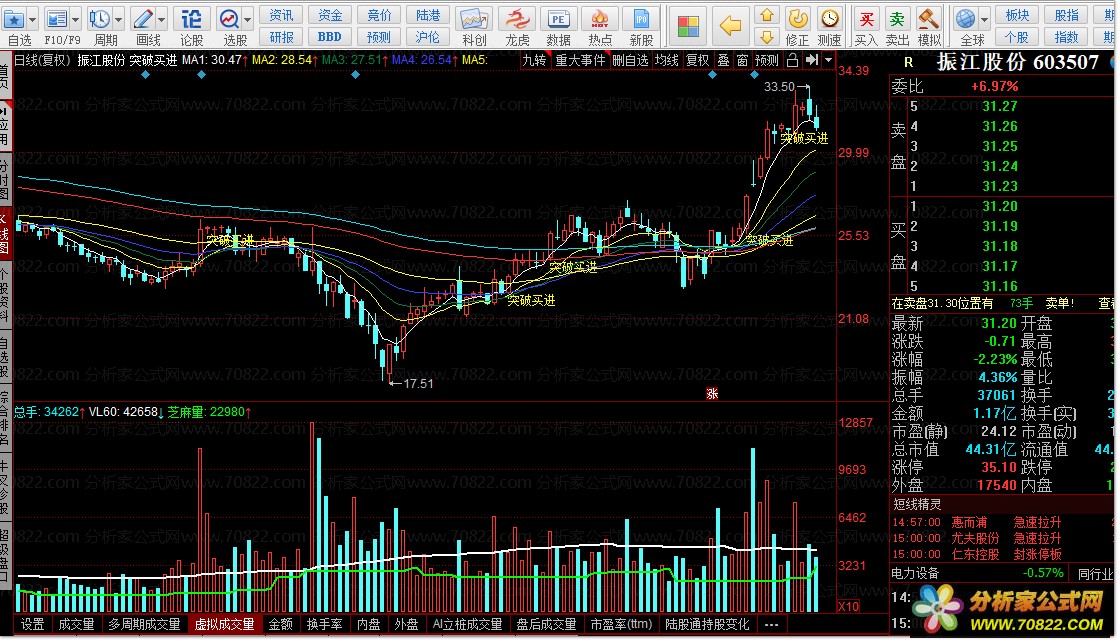Expand the 全球 global markets dropdown arrow
Screen dimensions: 1120x641
[x=985, y=19]
